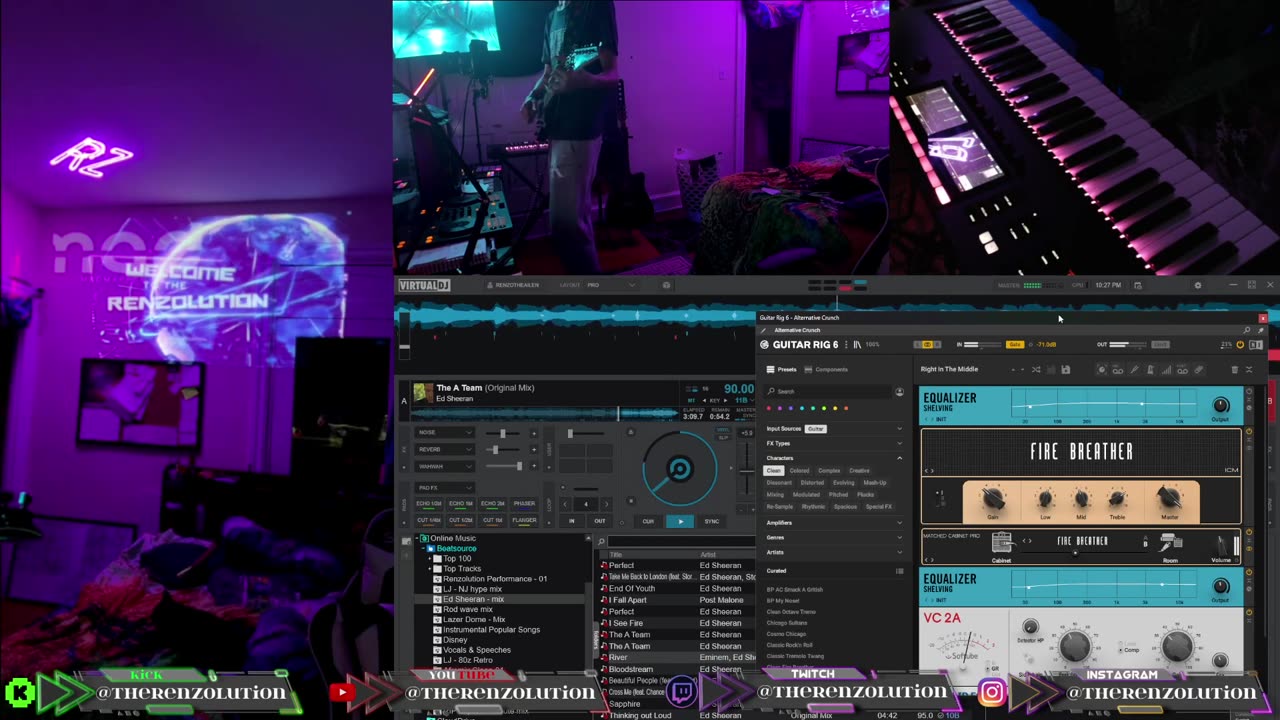Open the REVERB effect dropdown
Screen dimensions: 1280x720
pos(445,449)
